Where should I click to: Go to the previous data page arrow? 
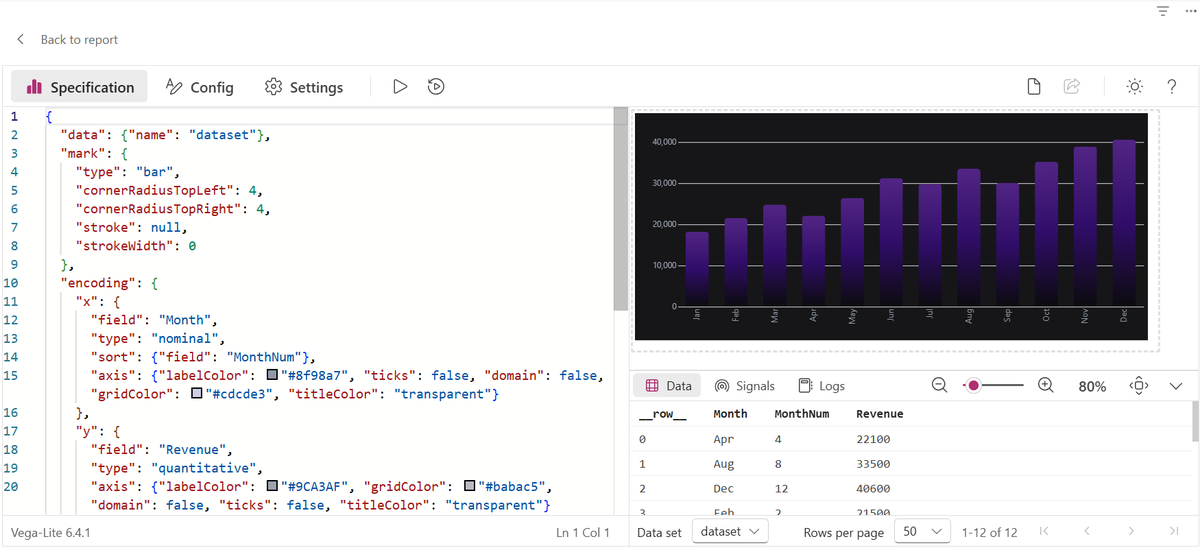pos(1087,531)
